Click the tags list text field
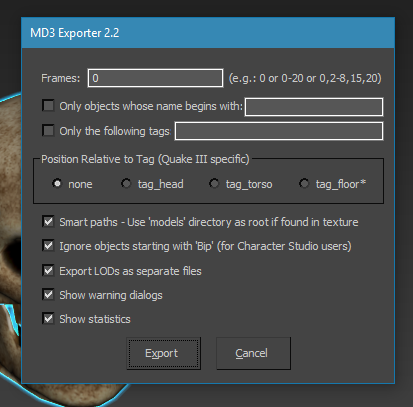The image size is (413, 407). pos(279,131)
